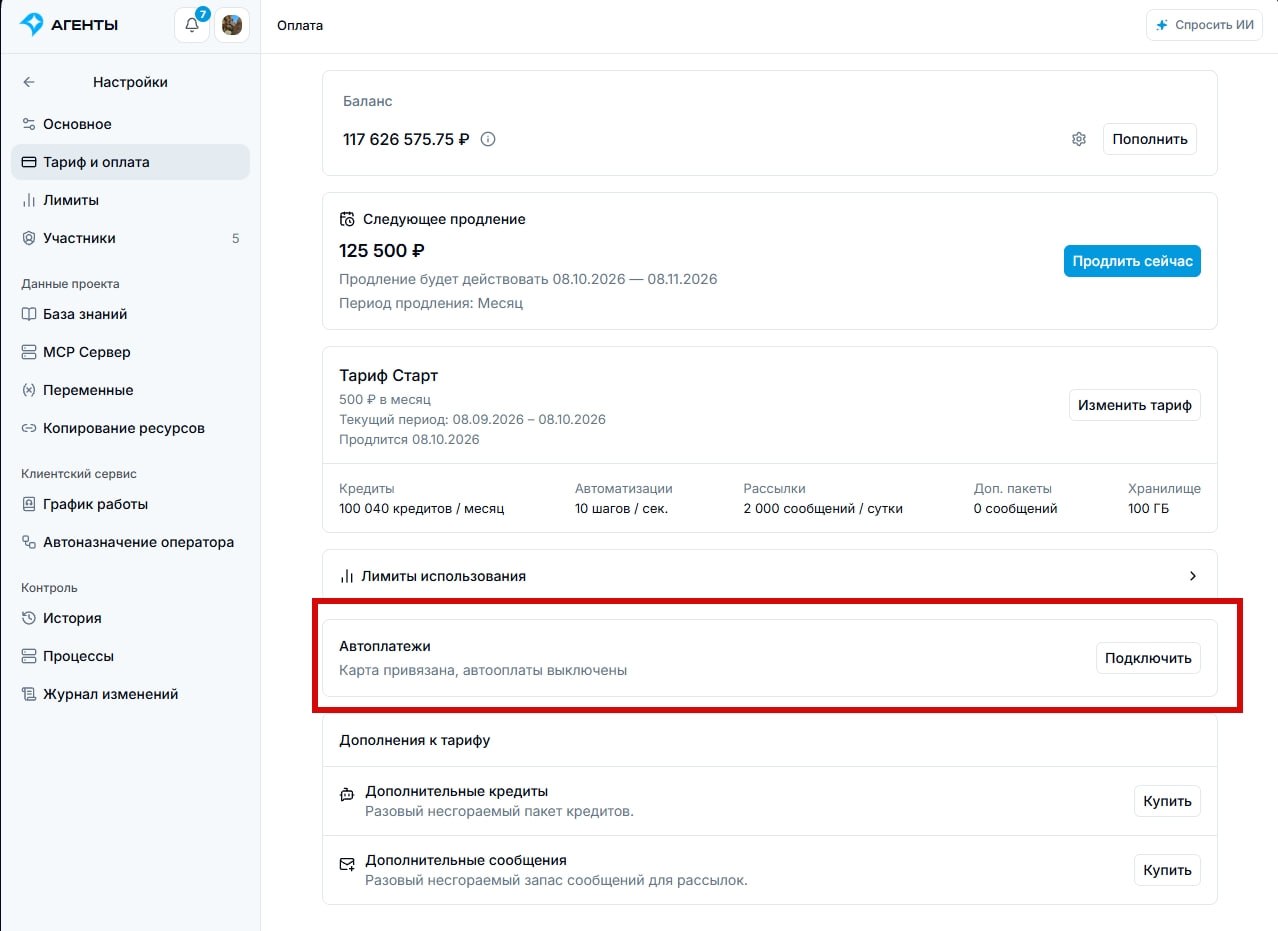
Task: Click the График работы calendar icon
Action: [29, 504]
